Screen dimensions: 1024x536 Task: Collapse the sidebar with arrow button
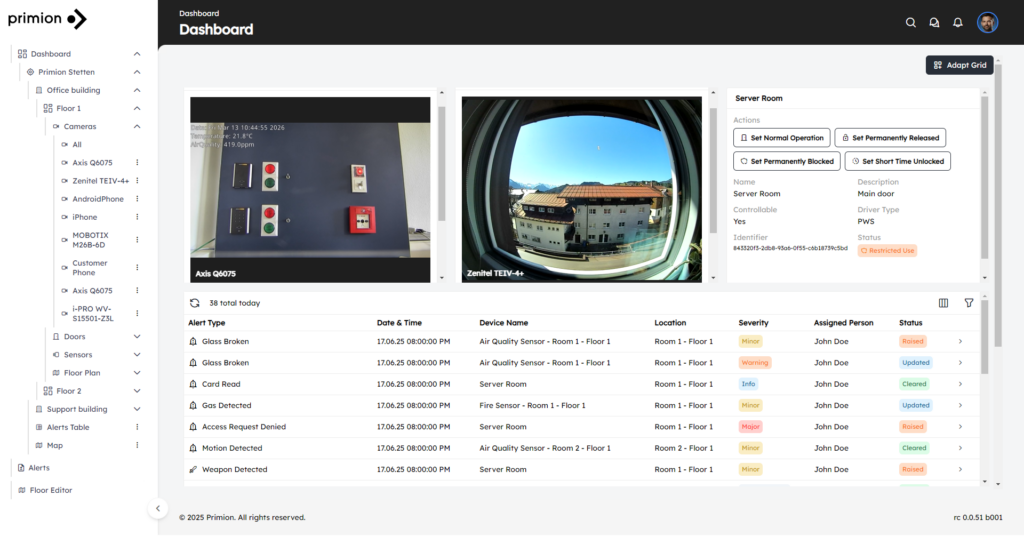pyautogui.click(x=157, y=508)
